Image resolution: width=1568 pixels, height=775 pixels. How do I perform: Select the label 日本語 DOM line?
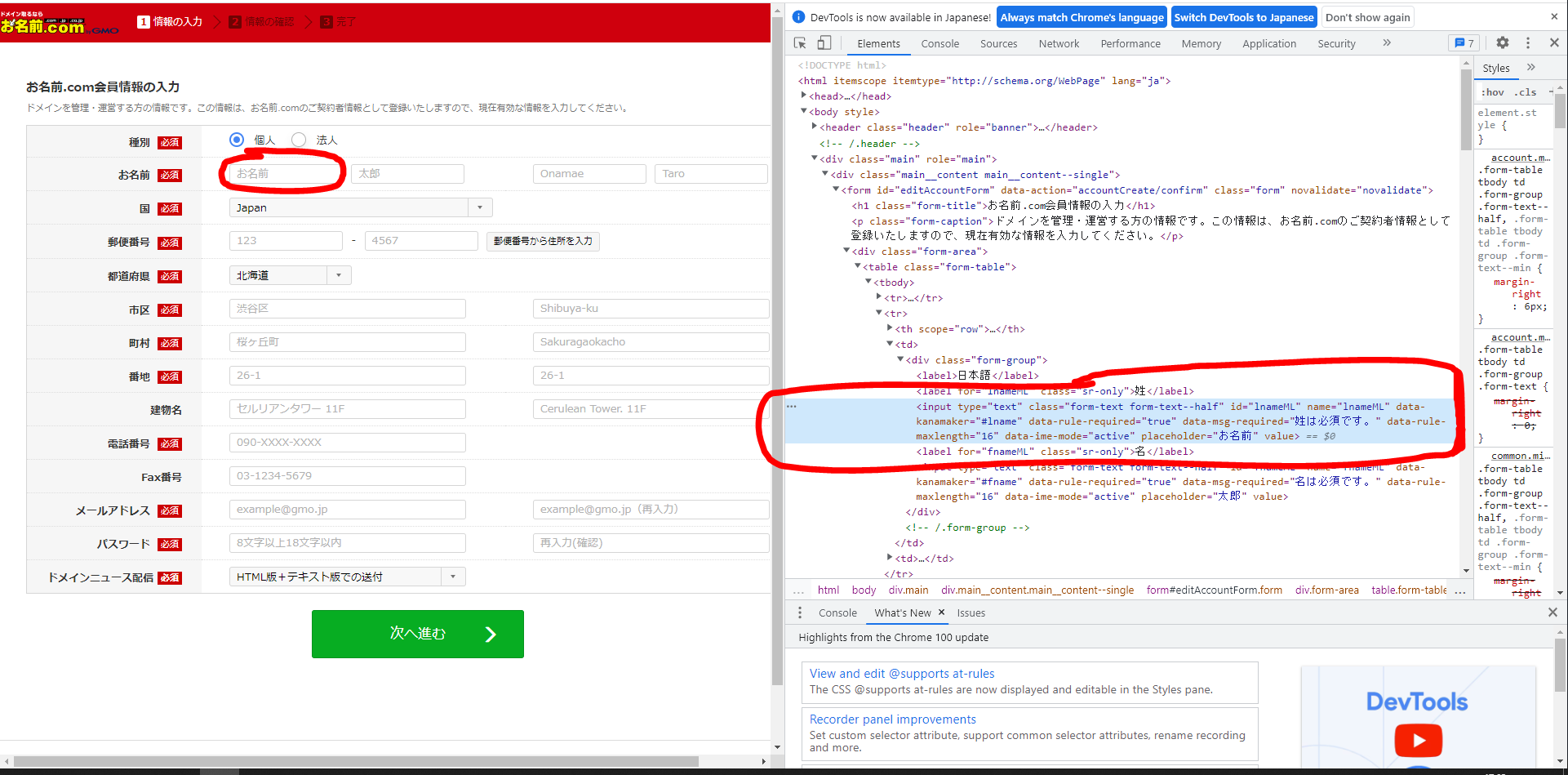[x=977, y=376]
